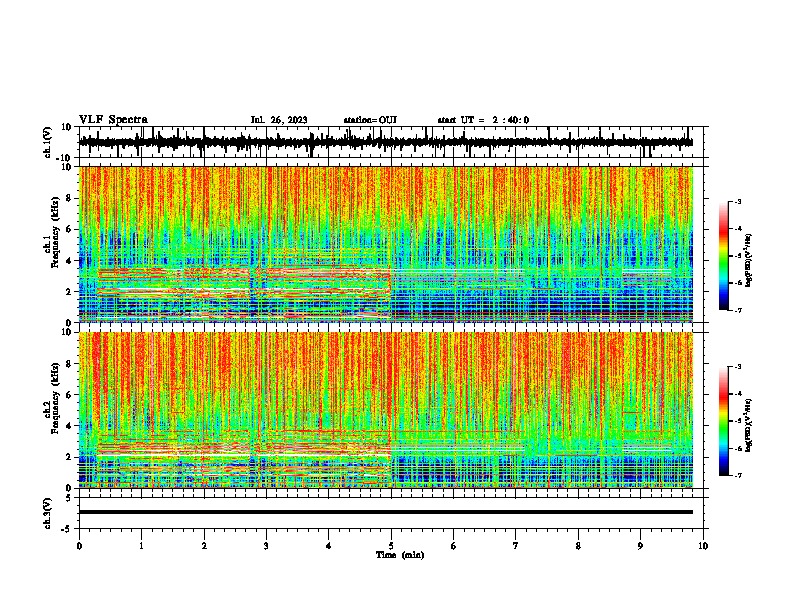Click the 'ch.3(V)' axis label

[48, 513]
